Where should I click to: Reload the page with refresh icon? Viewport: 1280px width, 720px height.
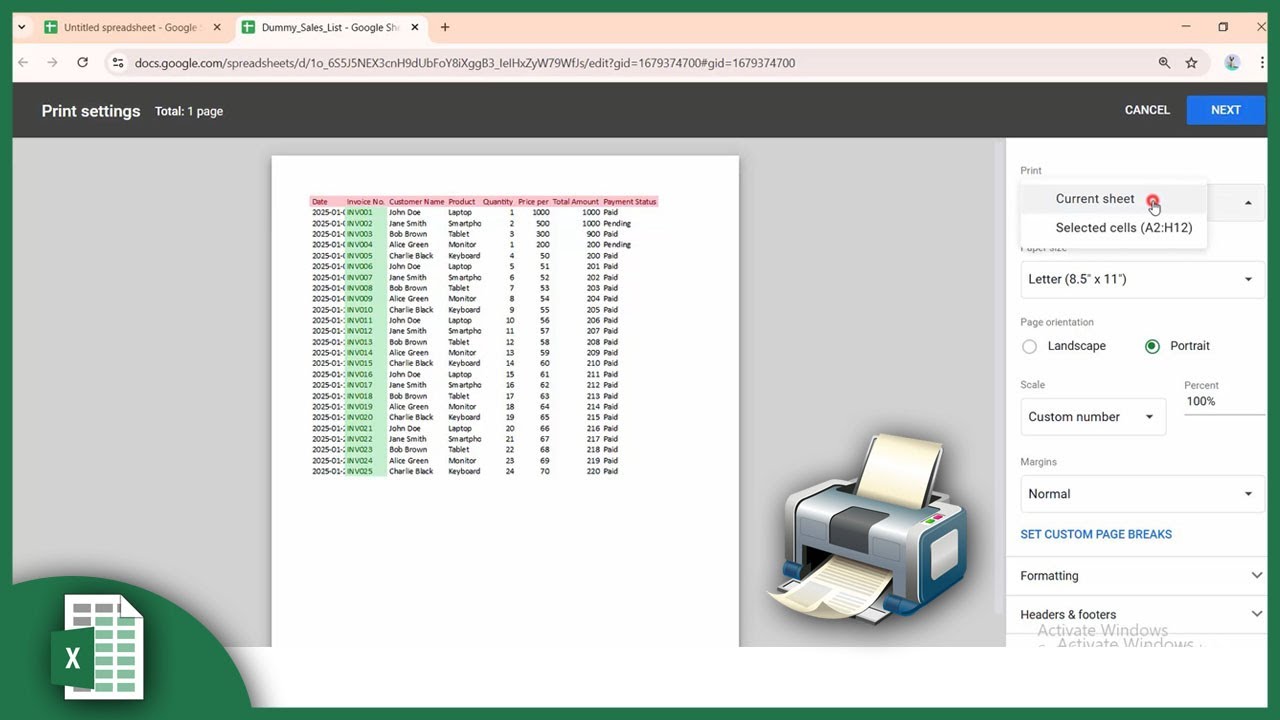83,63
